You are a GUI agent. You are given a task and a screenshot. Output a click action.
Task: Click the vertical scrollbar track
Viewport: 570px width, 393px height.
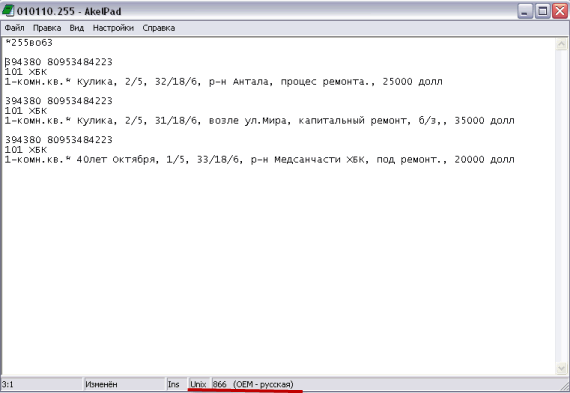click(561, 206)
